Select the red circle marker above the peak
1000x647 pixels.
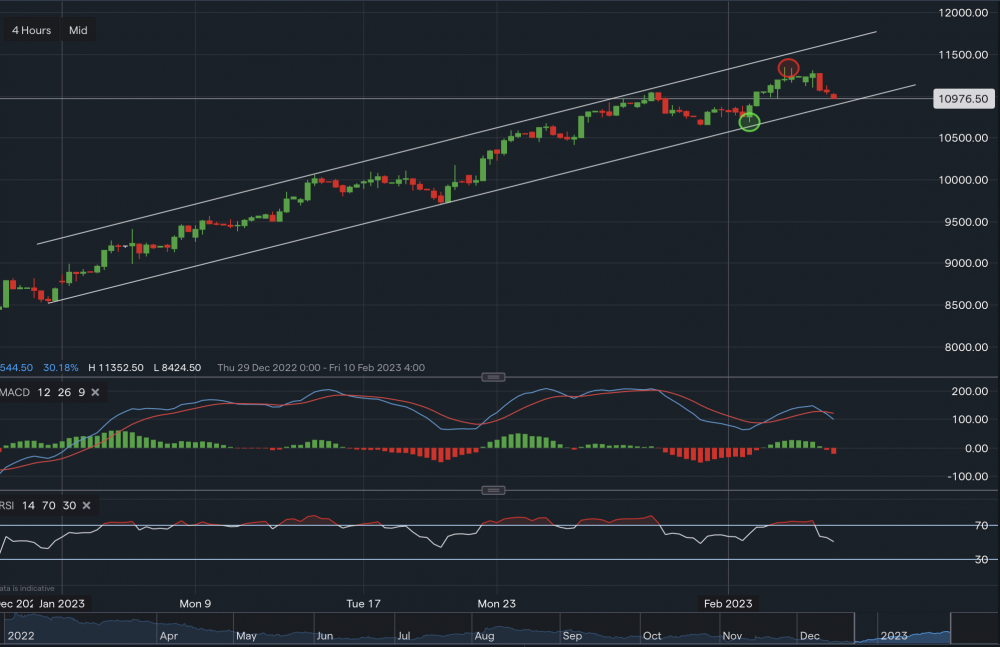787,68
